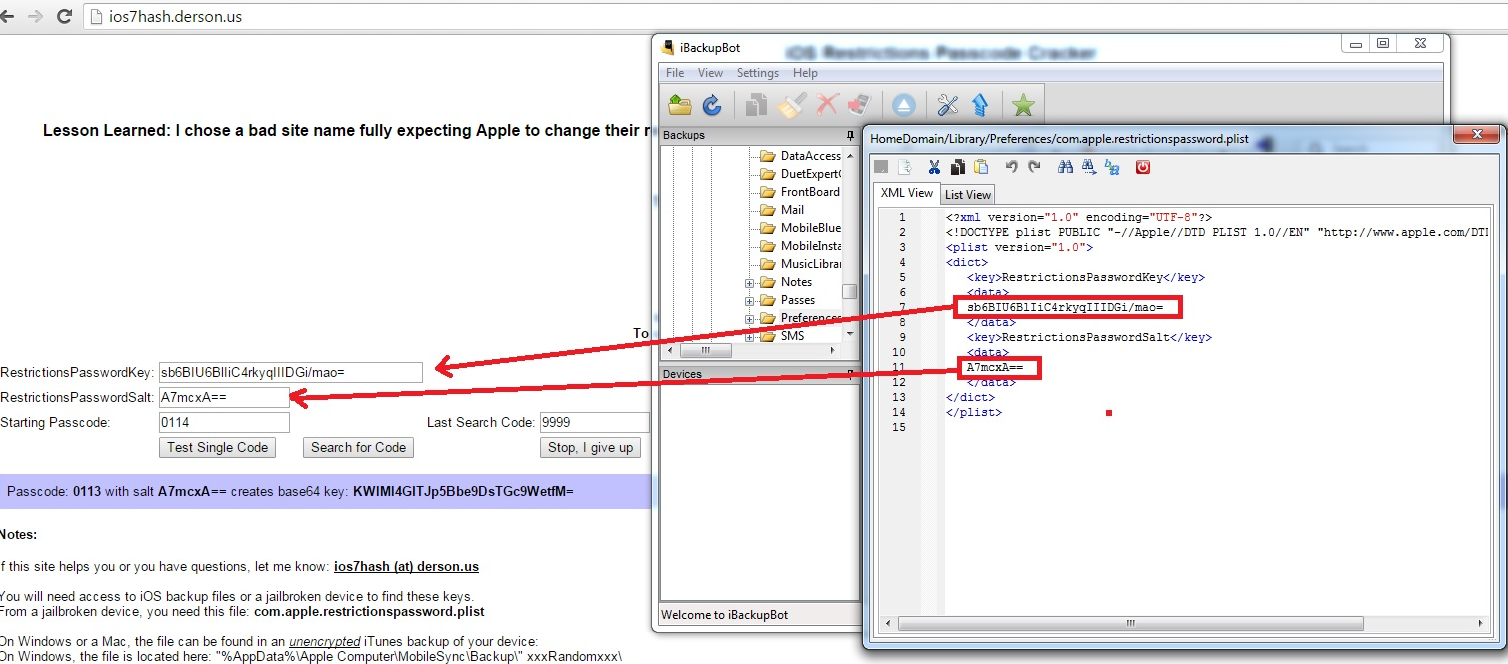
Task: Click the red power icon in plist editor
Action: [x=1143, y=167]
